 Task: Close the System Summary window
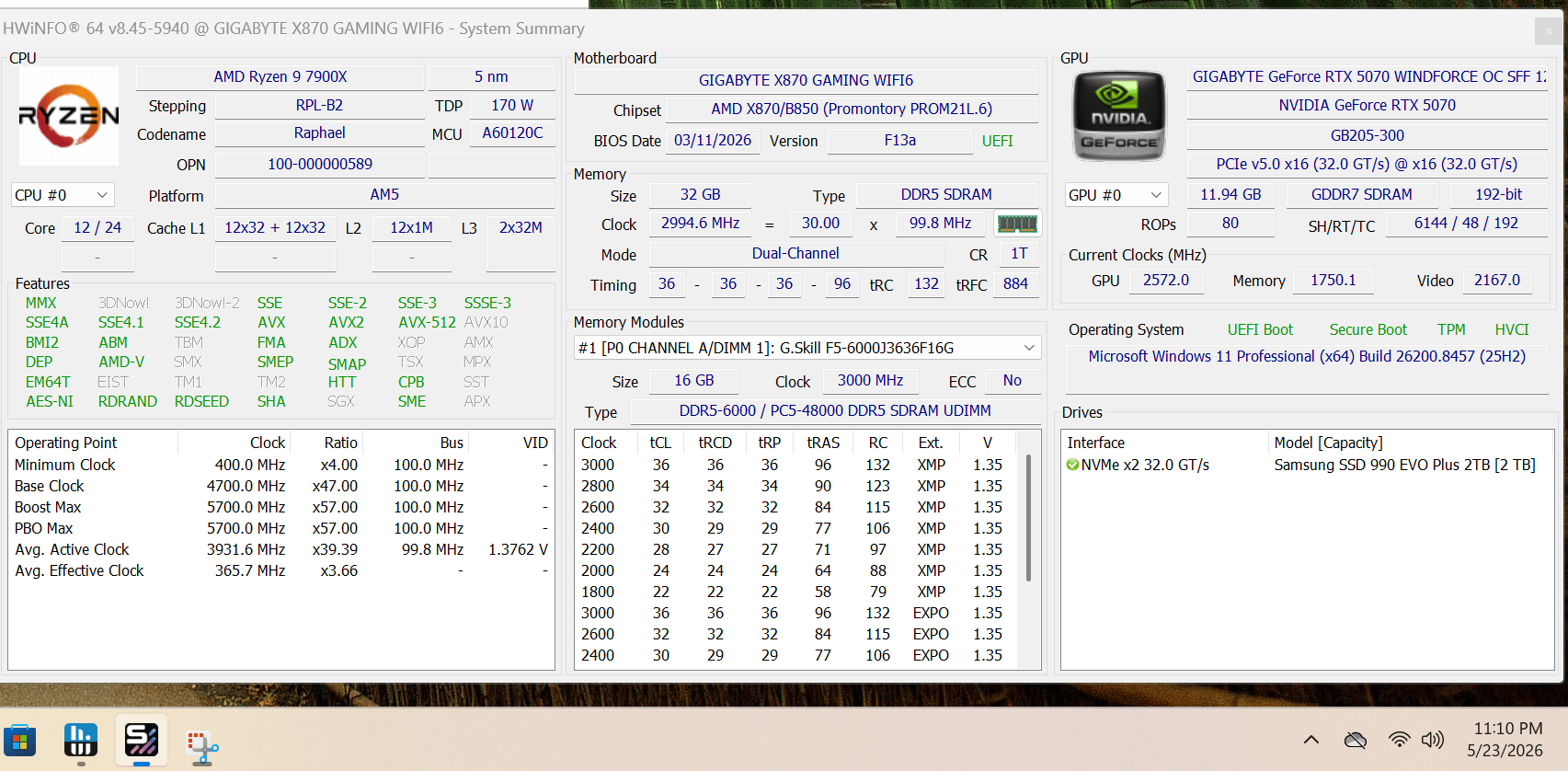pyautogui.click(x=1548, y=31)
